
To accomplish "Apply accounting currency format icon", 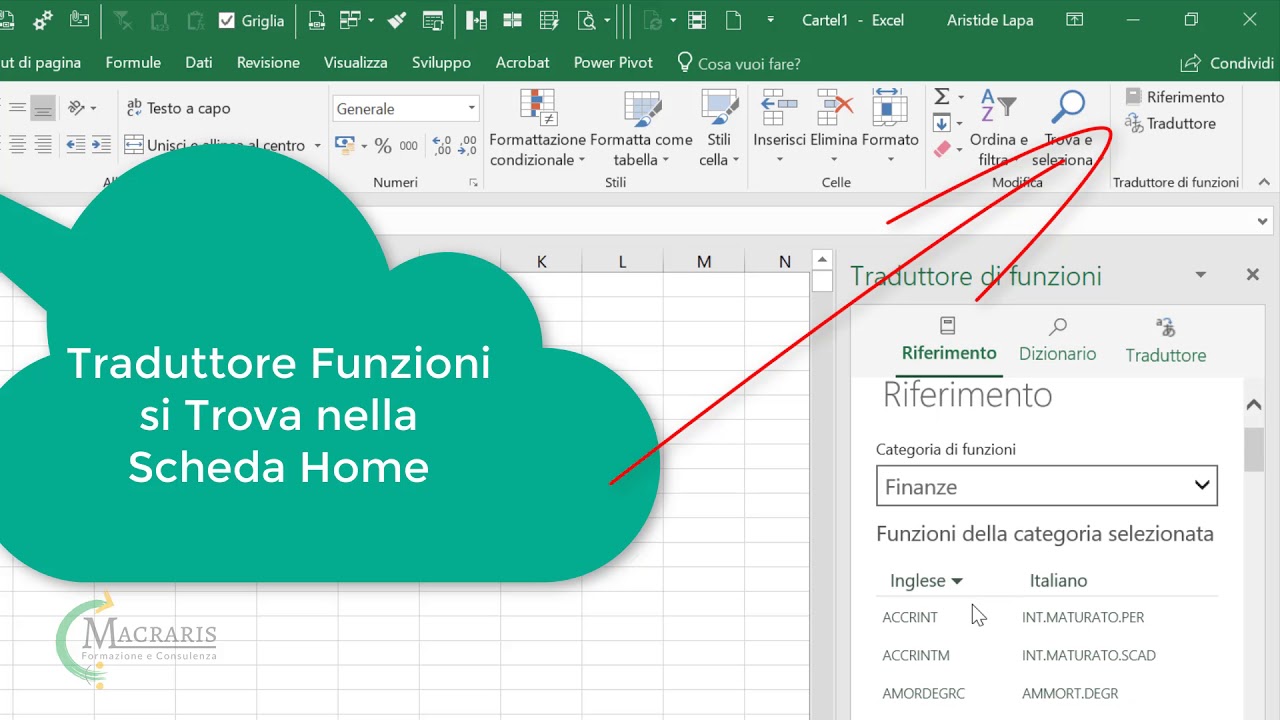I will (344, 145).
